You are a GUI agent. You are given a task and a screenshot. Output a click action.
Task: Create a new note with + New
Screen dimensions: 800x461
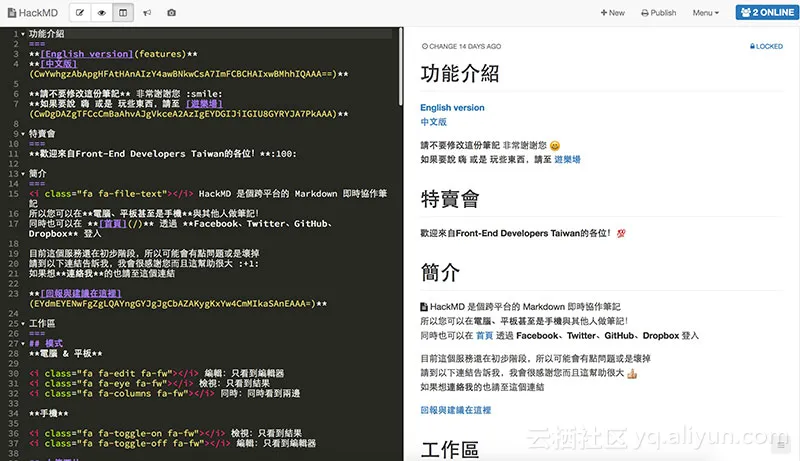pos(612,13)
